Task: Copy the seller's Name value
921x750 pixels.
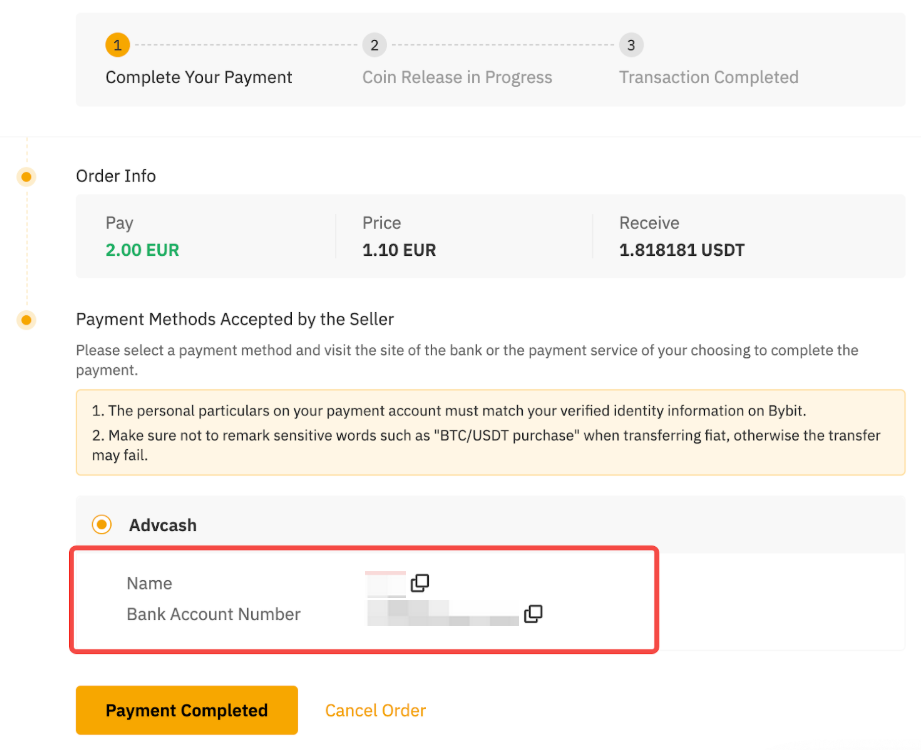Action: [x=420, y=582]
